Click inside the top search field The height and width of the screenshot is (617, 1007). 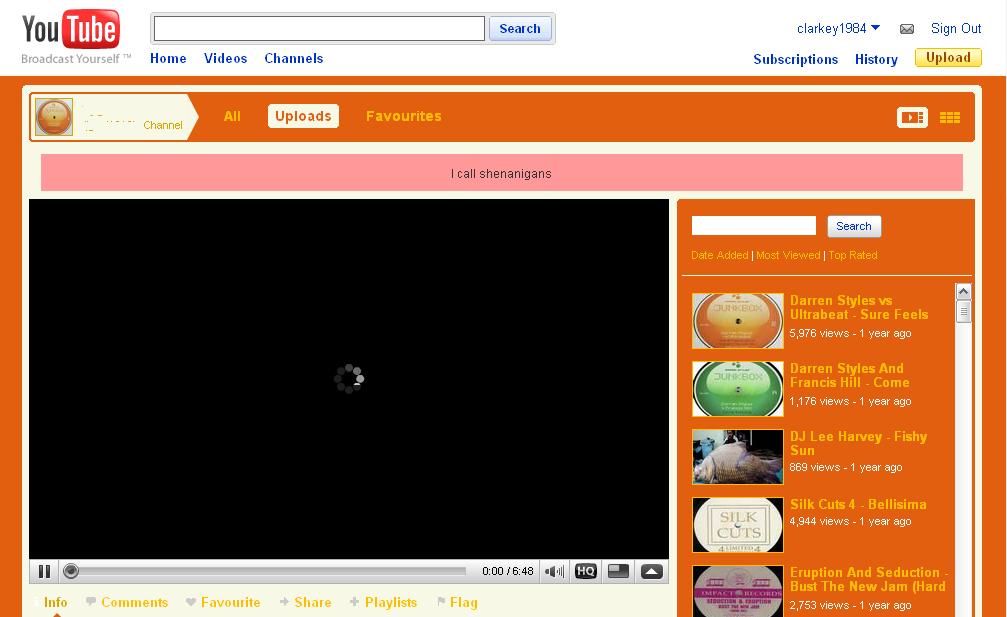[319, 28]
